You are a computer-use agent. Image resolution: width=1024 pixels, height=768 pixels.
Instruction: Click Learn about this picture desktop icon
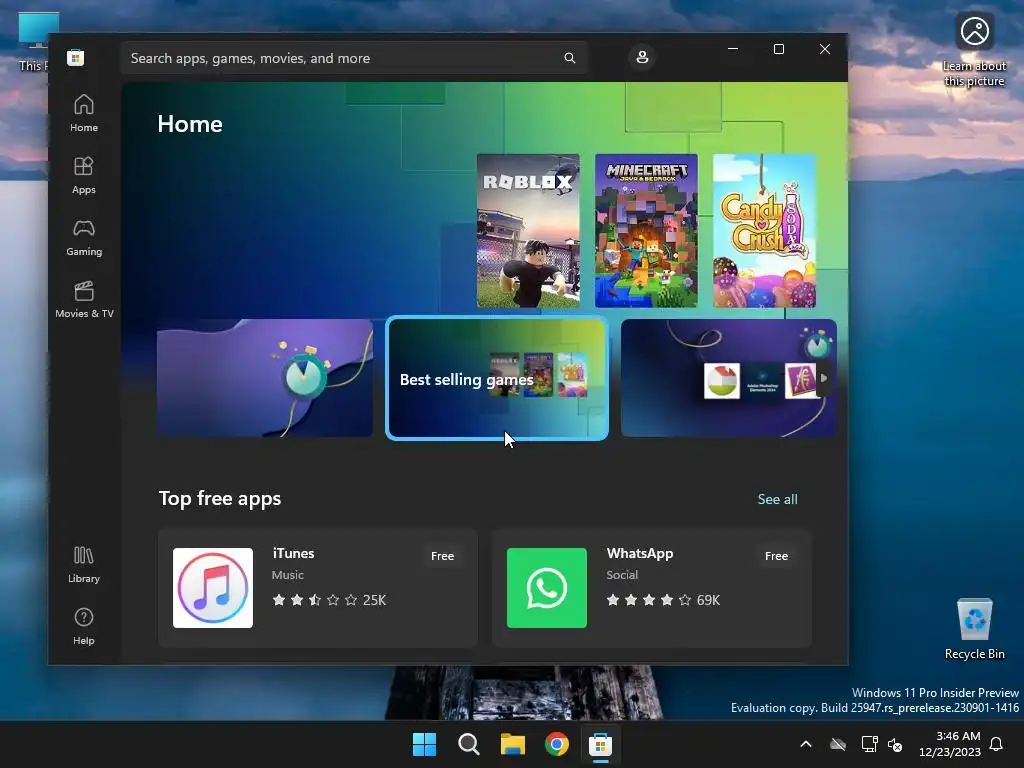pyautogui.click(x=974, y=50)
